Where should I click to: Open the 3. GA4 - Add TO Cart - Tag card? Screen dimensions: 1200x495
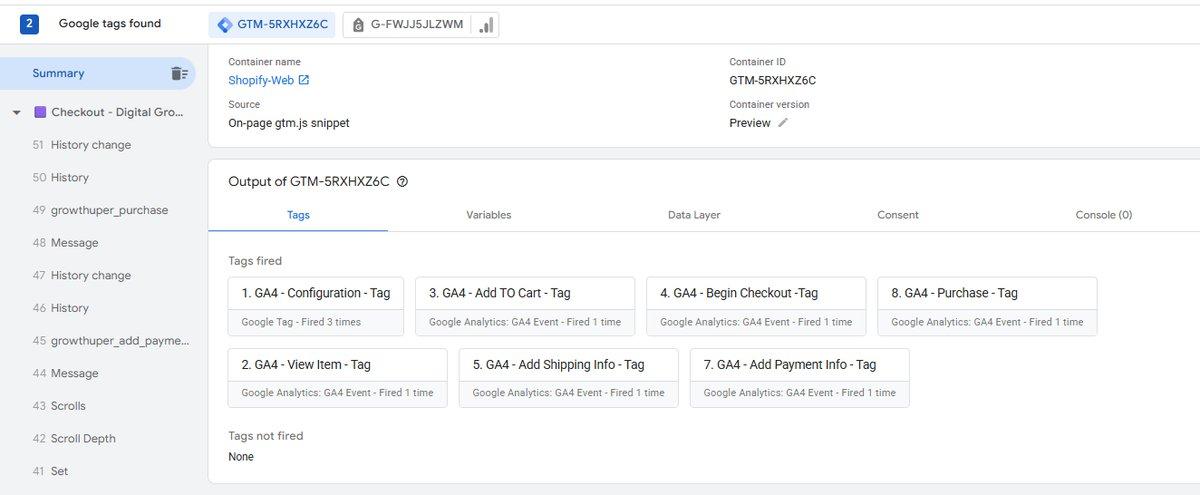pos(525,306)
